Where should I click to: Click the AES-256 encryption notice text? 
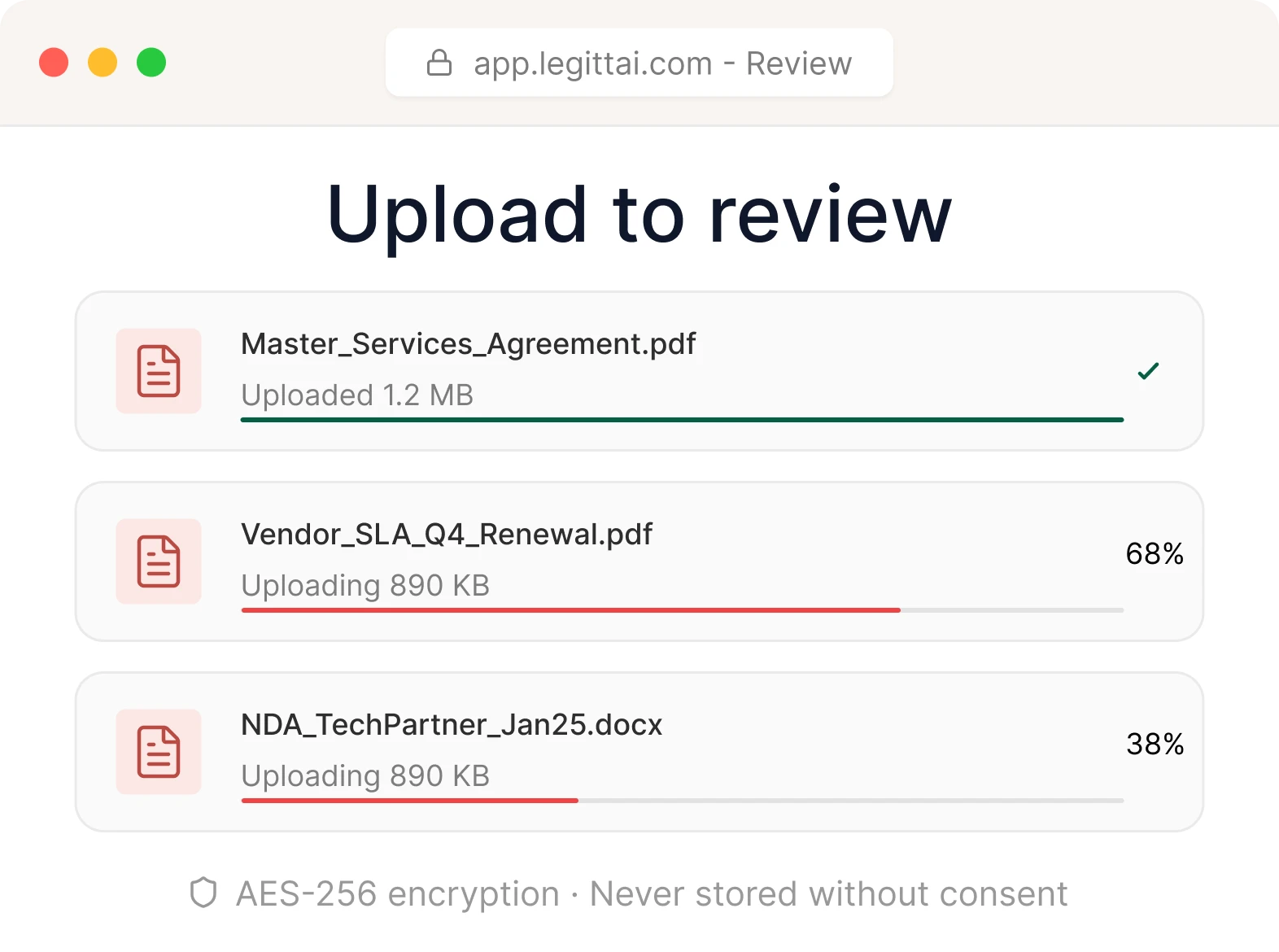(x=649, y=893)
